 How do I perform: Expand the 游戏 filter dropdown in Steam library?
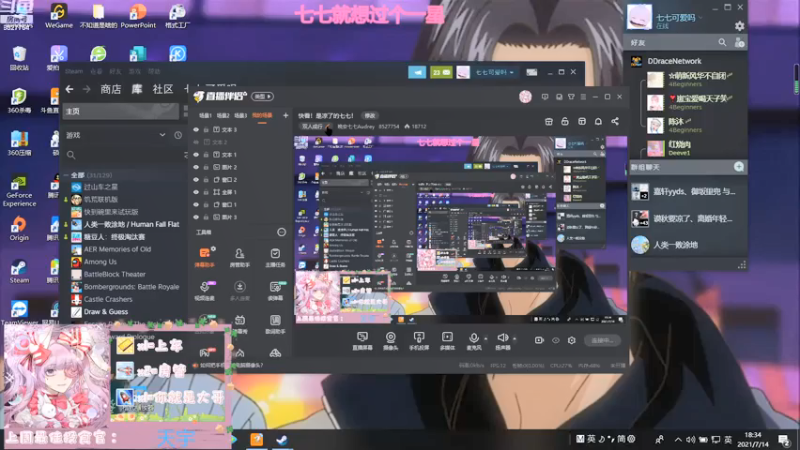(162, 135)
